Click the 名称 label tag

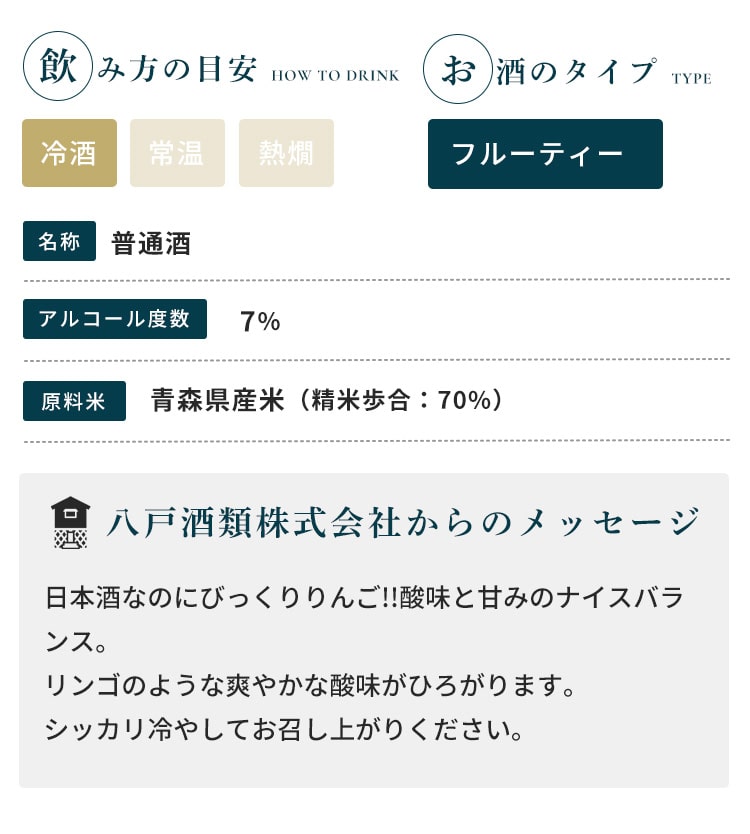click(x=59, y=241)
